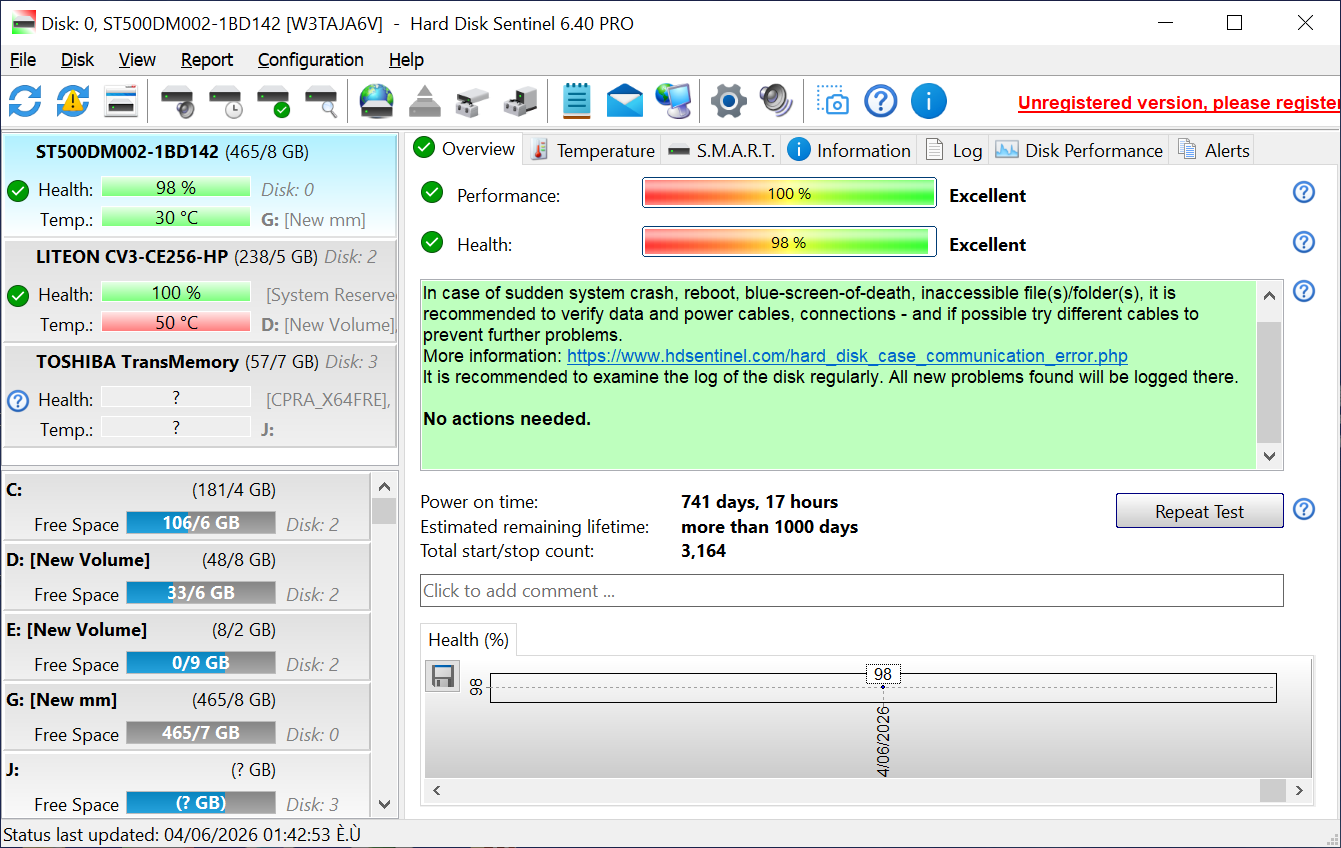
Task: Open the Report menu
Action: tap(207, 60)
